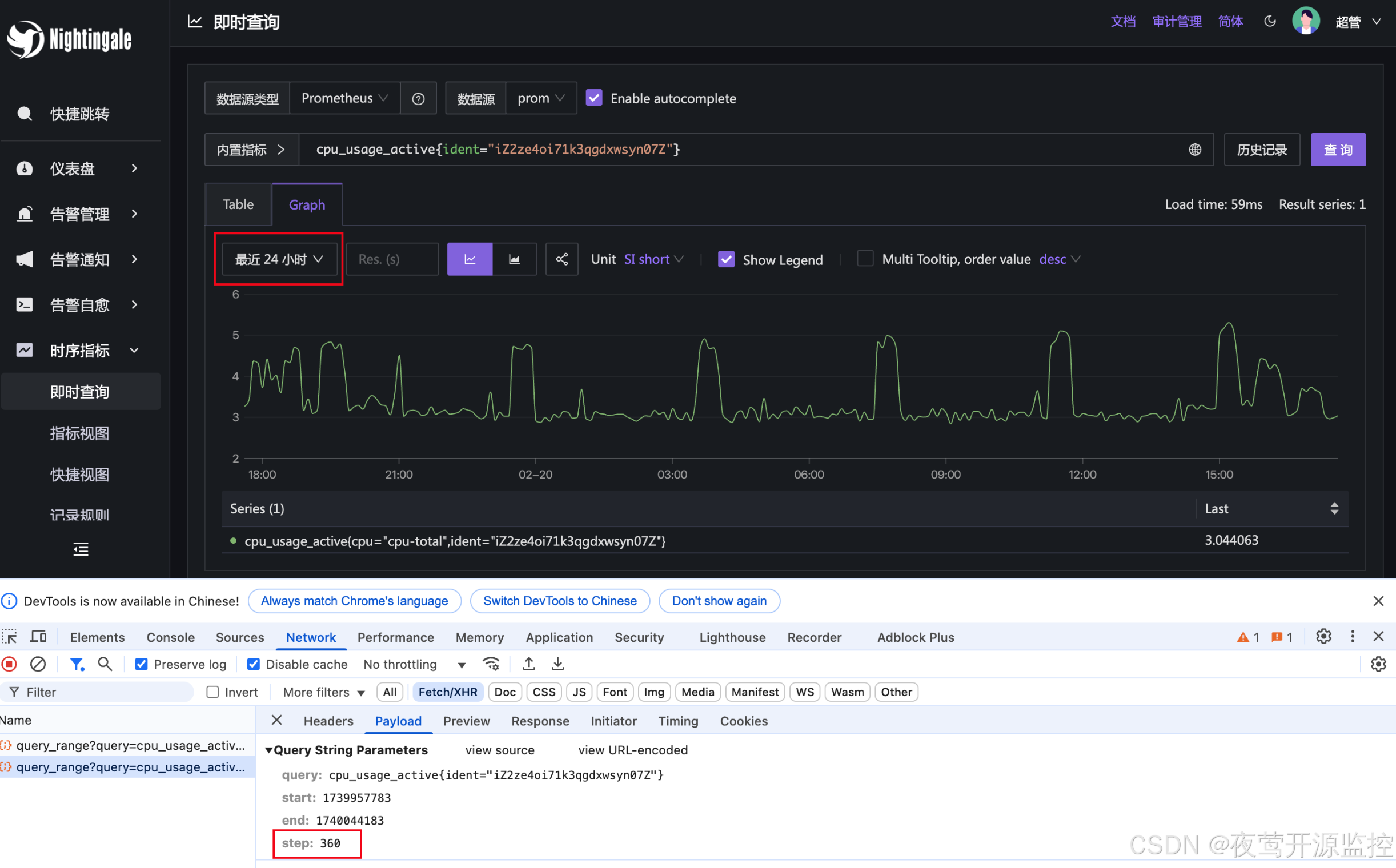Click the globe icon in query bar

coord(1194,150)
